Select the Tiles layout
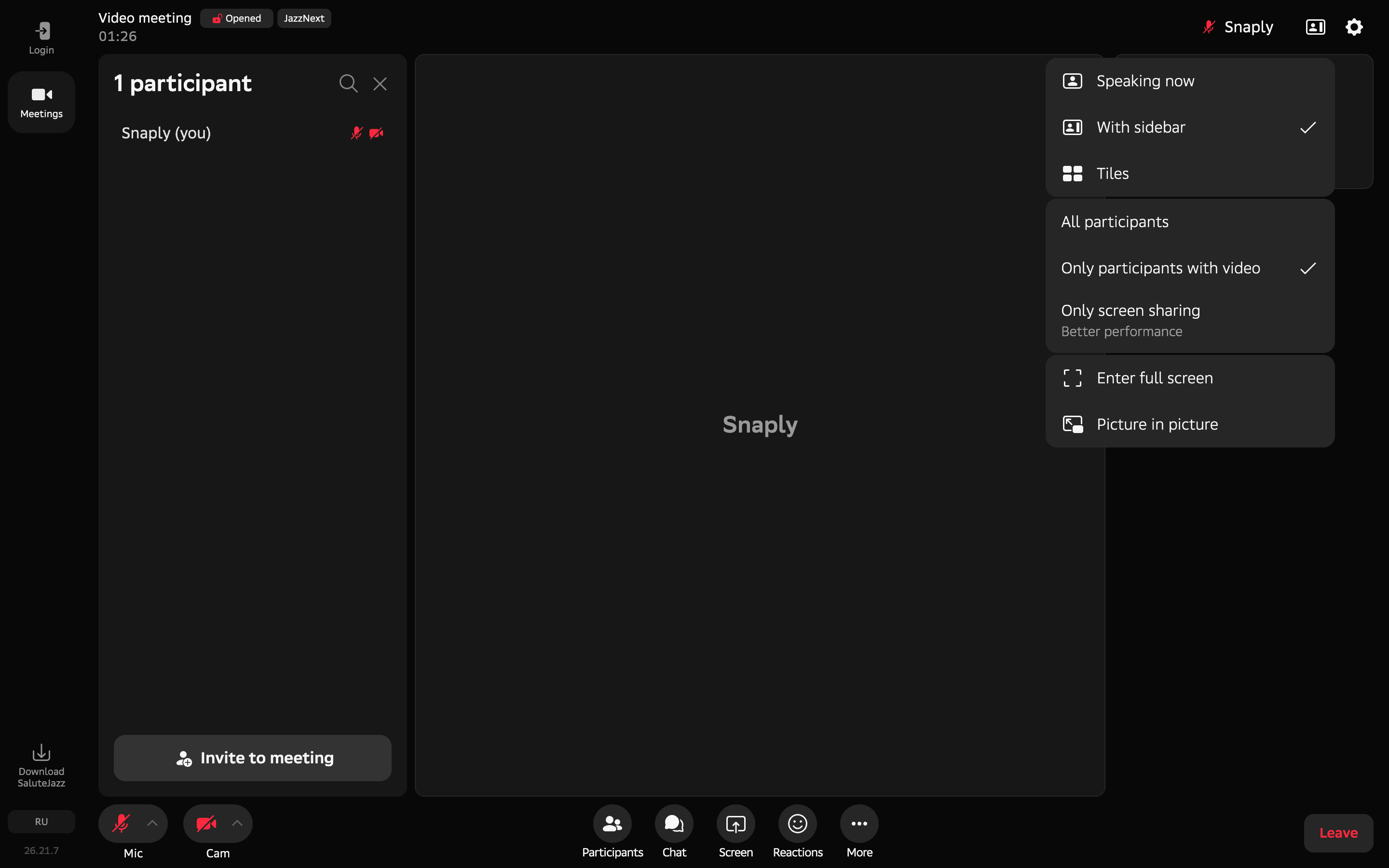The height and width of the screenshot is (868, 1389). [x=1190, y=174]
